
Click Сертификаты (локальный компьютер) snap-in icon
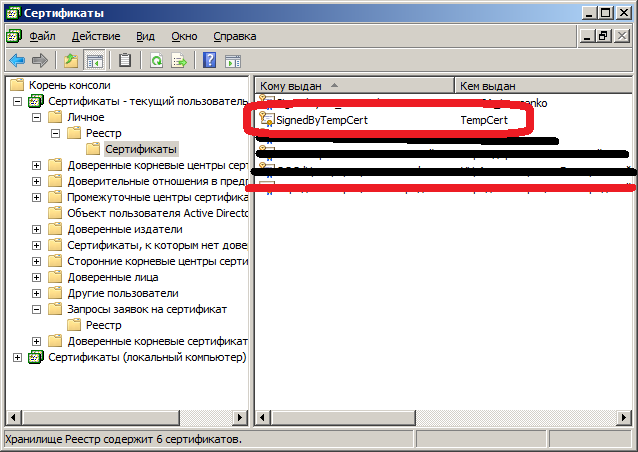[x=36, y=357]
